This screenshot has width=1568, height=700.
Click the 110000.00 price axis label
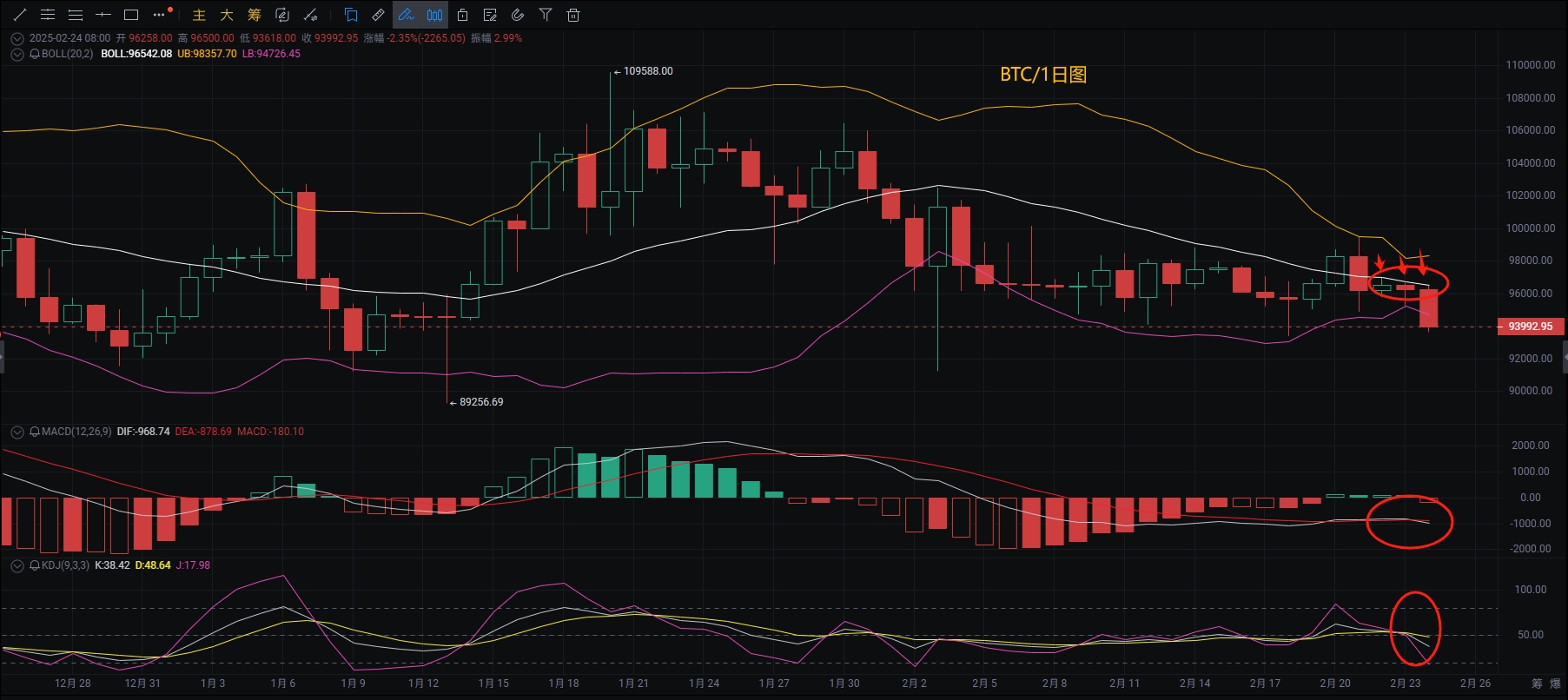pyautogui.click(x=1531, y=65)
